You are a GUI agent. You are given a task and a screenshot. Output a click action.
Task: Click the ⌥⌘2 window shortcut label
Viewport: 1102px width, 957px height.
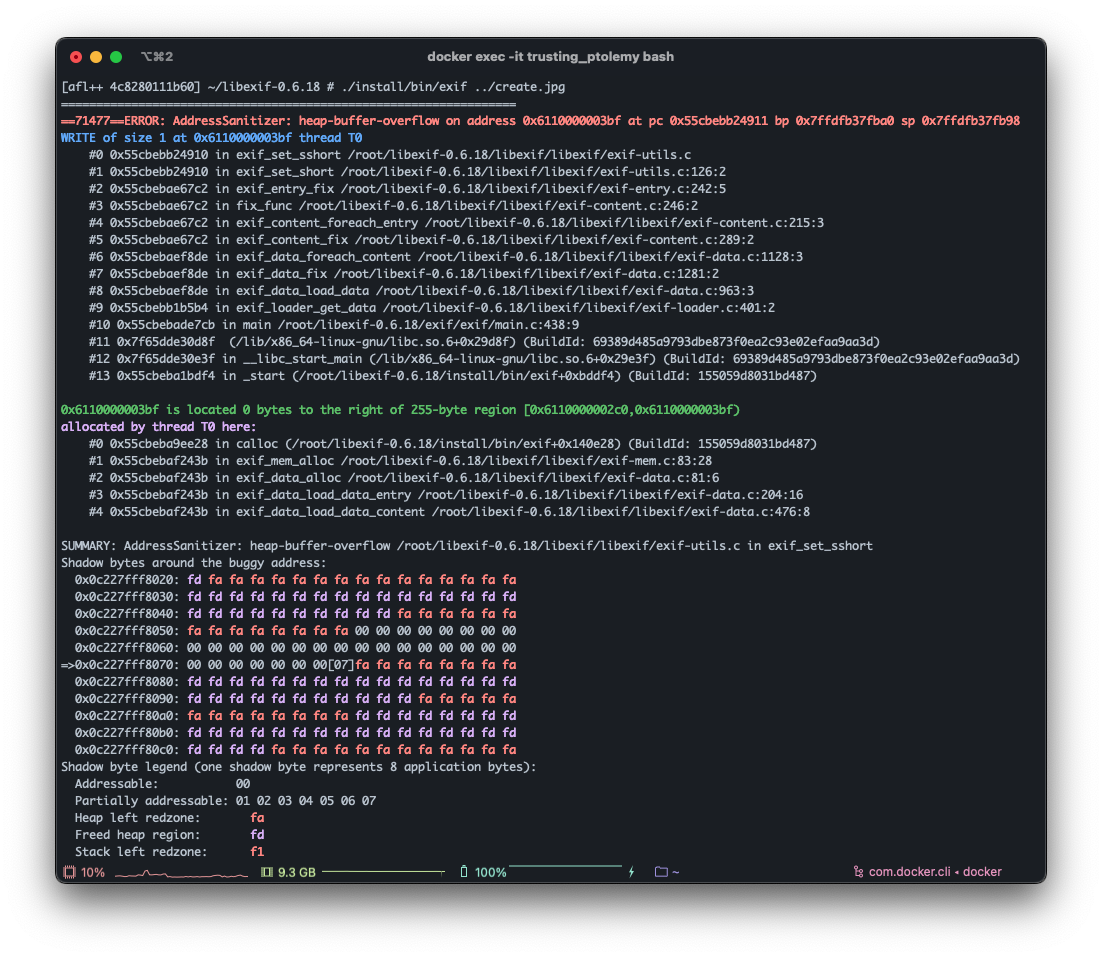pos(157,57)
